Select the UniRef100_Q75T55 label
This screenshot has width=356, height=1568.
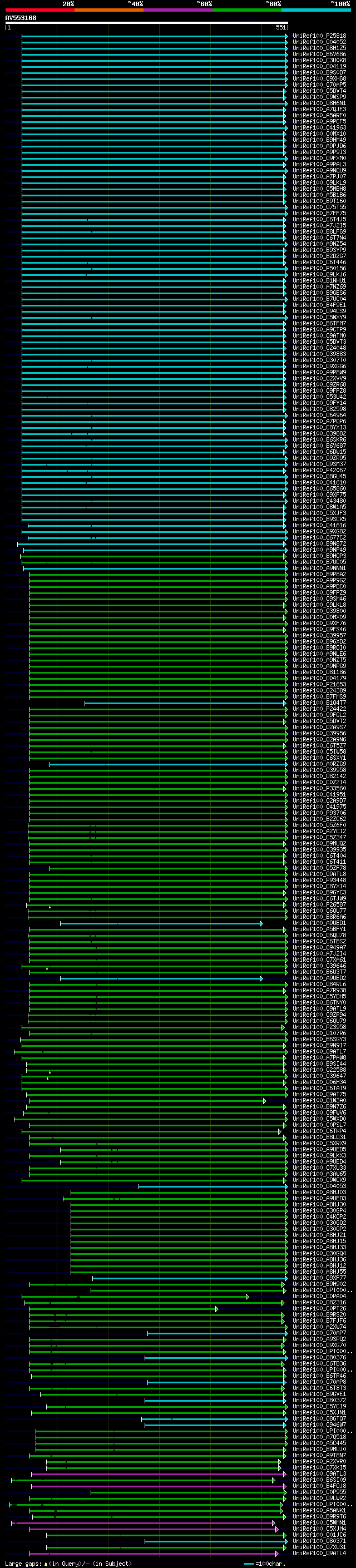coord(319,207)
